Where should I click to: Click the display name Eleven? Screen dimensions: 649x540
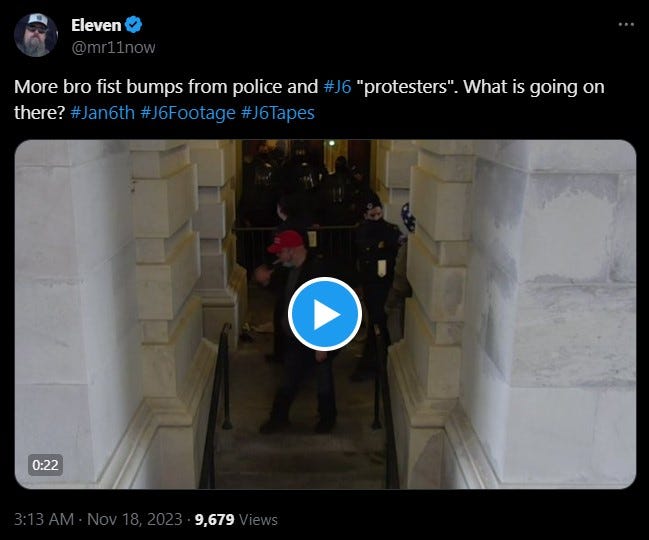pyautogui.click(x=96, y=25)
